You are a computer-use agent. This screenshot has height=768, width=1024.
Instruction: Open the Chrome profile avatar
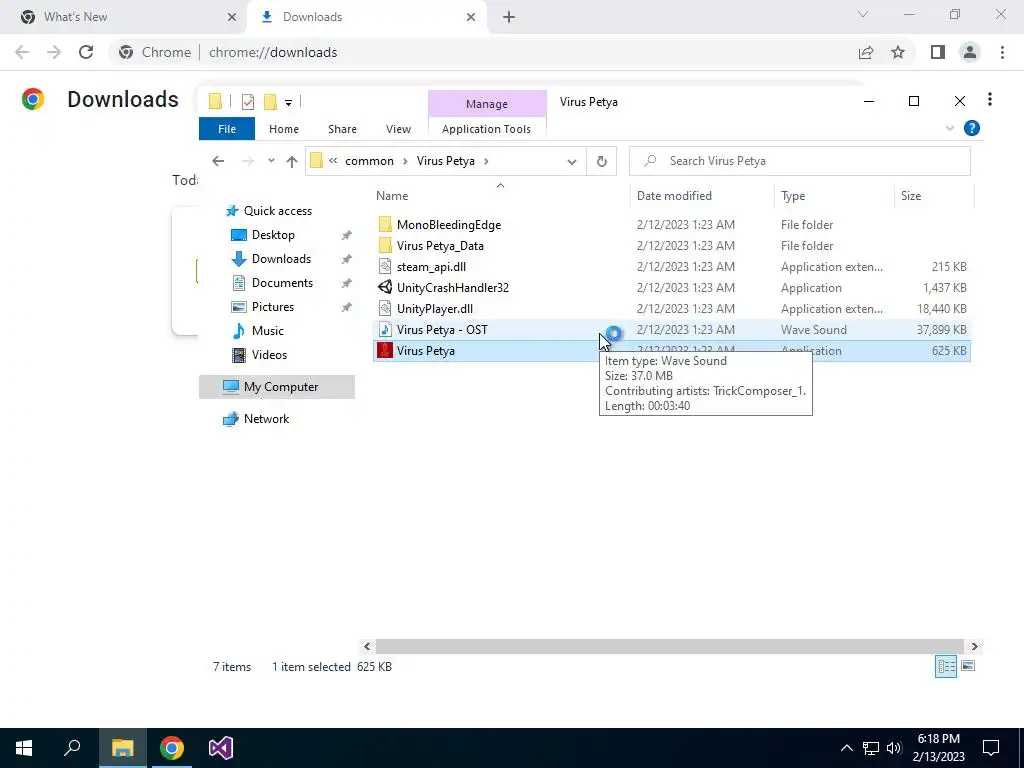click(x=970, y=52)
